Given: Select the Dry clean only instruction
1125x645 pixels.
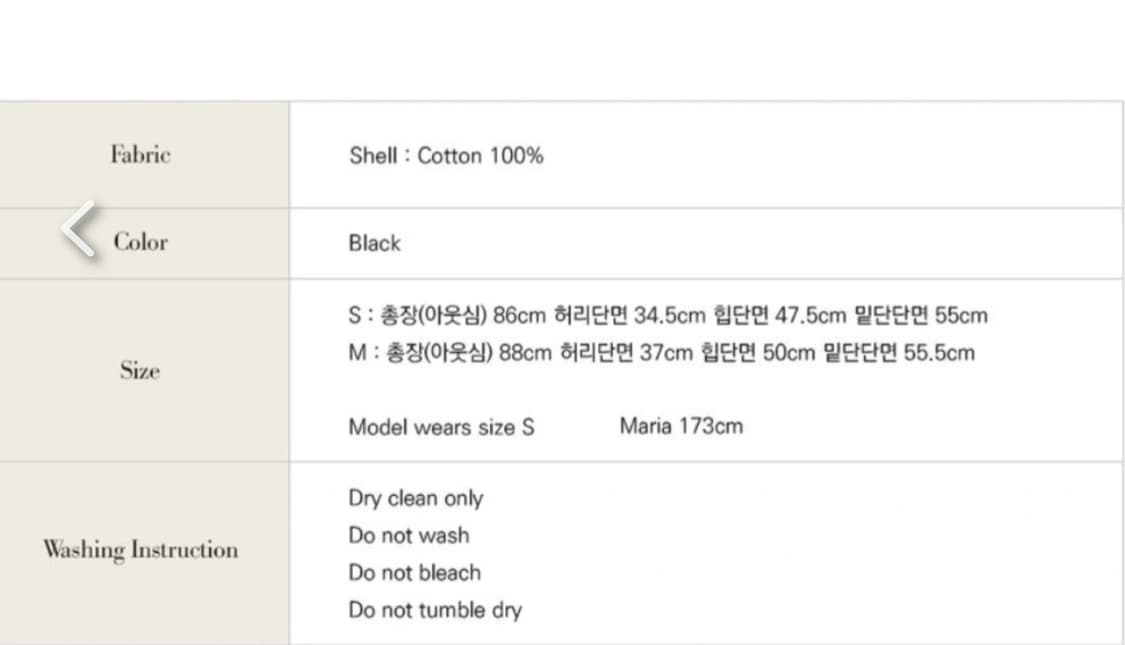Looking at the screenshot, I should coord(416,498).
